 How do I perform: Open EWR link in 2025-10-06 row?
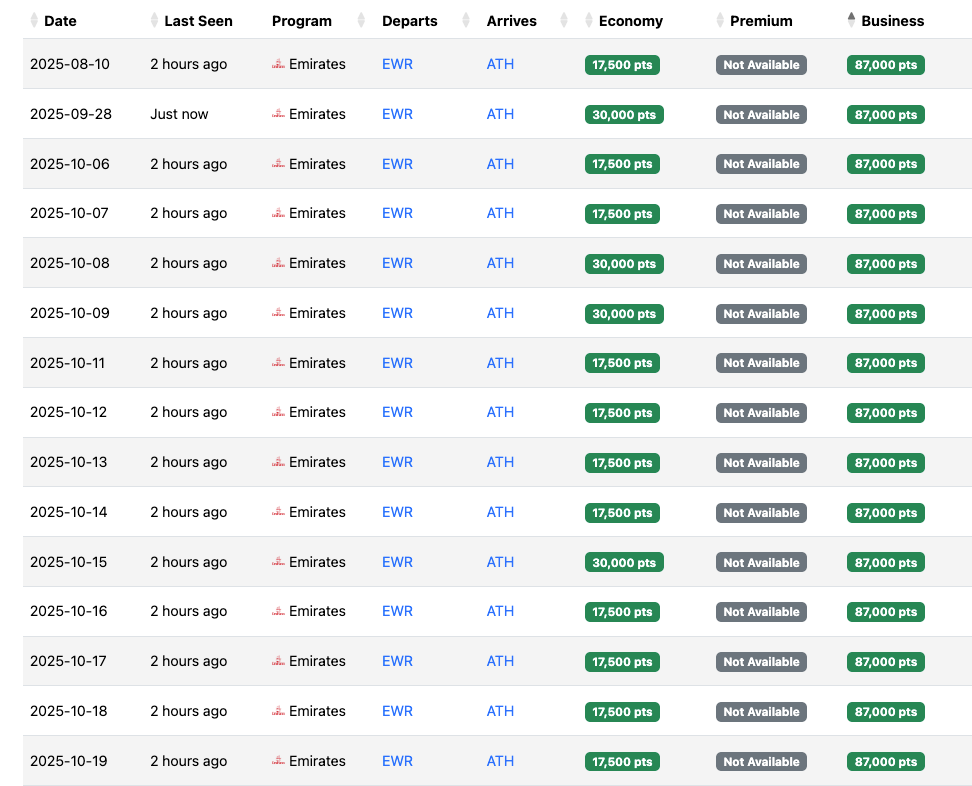pos(397,164)
